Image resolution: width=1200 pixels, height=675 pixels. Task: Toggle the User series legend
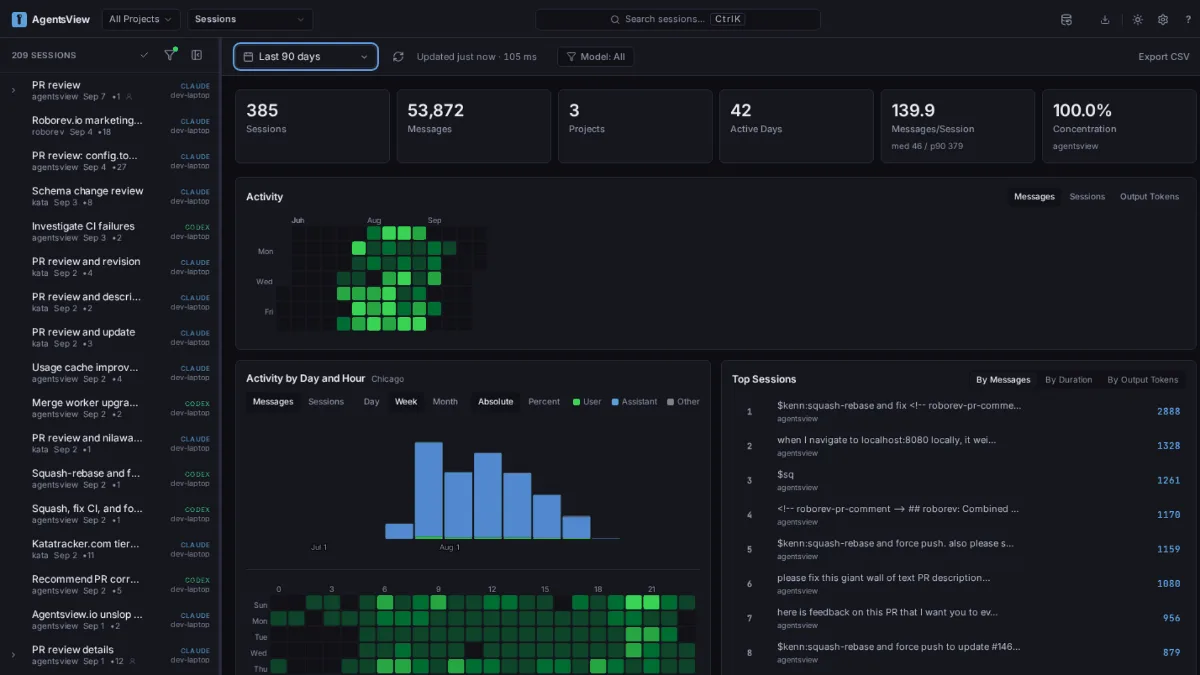[x=587, y=402]
